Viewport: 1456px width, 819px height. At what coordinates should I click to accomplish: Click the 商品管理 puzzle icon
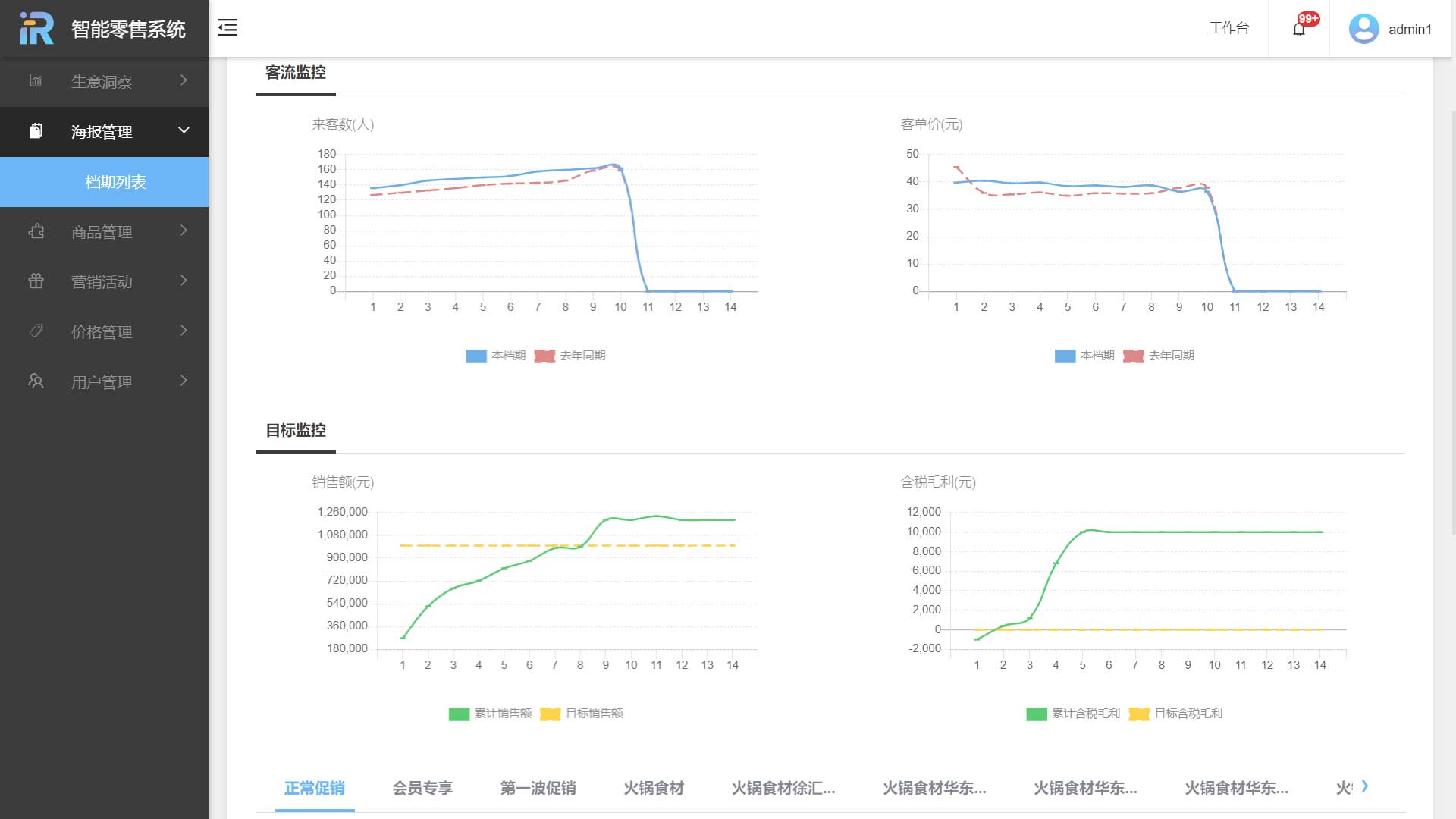pos(36,231)
